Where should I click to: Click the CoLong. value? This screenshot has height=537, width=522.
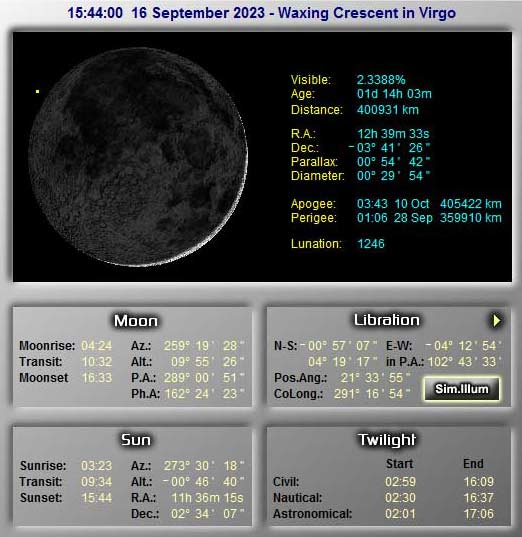coord(372,394)
